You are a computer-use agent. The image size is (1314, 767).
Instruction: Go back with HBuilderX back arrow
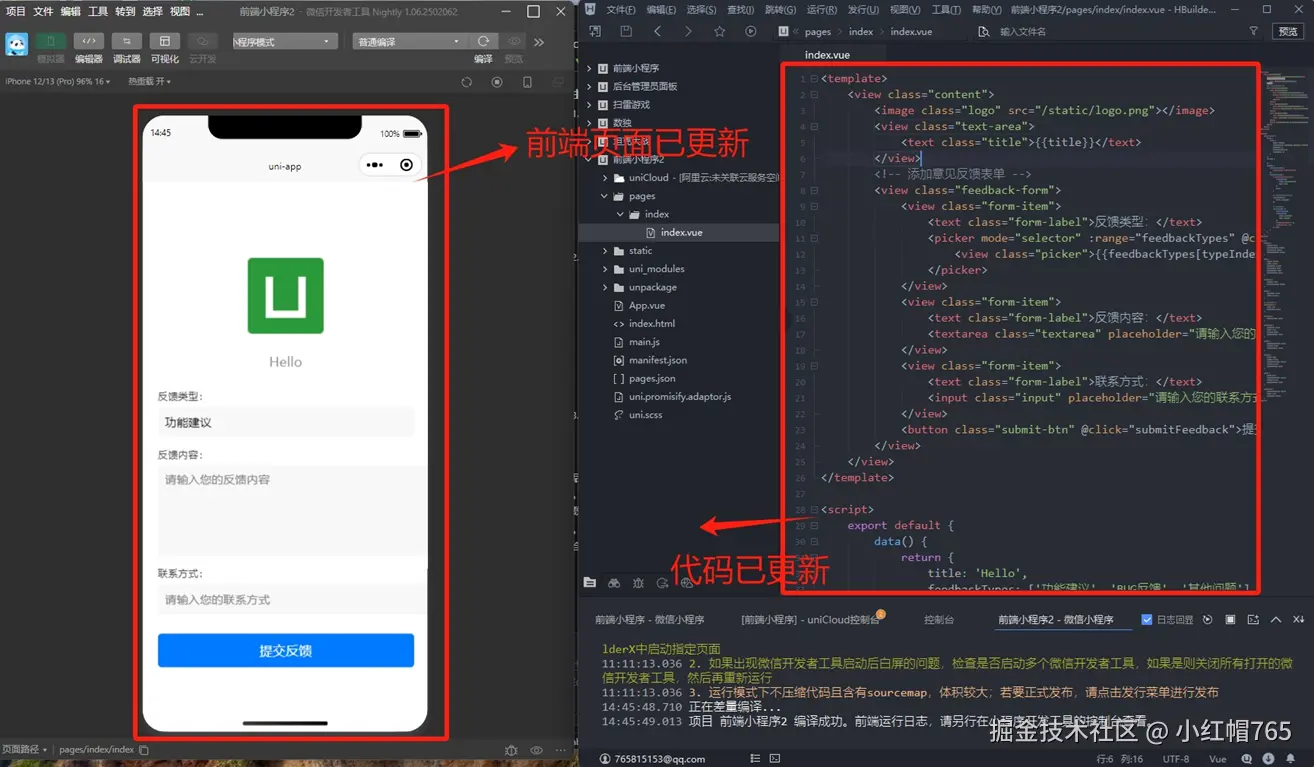[x=657, y=32]
